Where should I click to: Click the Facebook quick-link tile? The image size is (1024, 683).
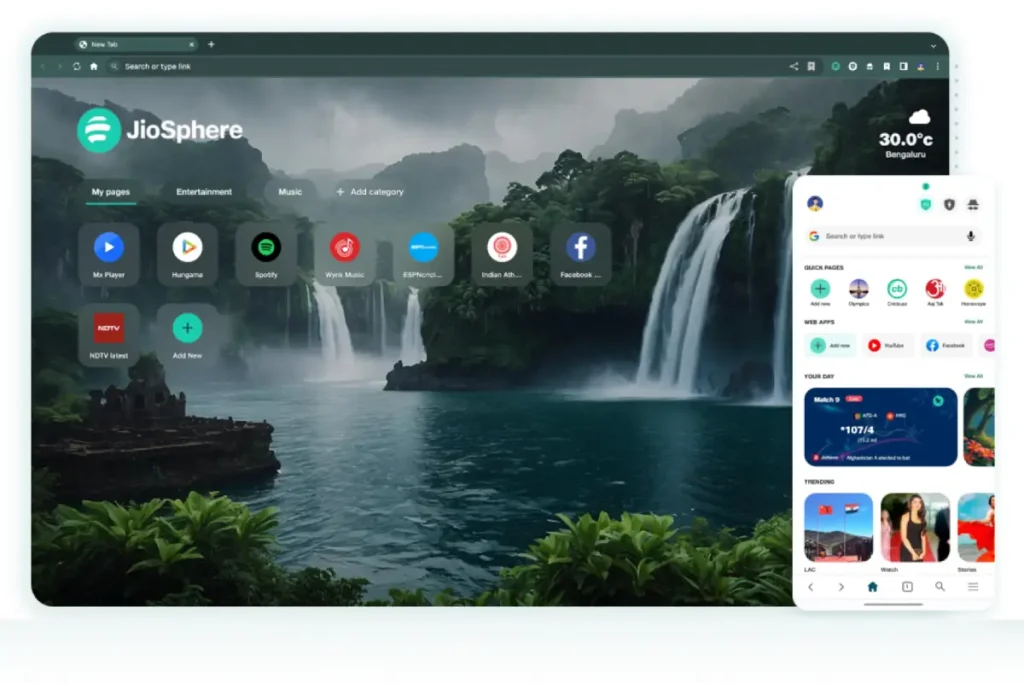(581, 253)
